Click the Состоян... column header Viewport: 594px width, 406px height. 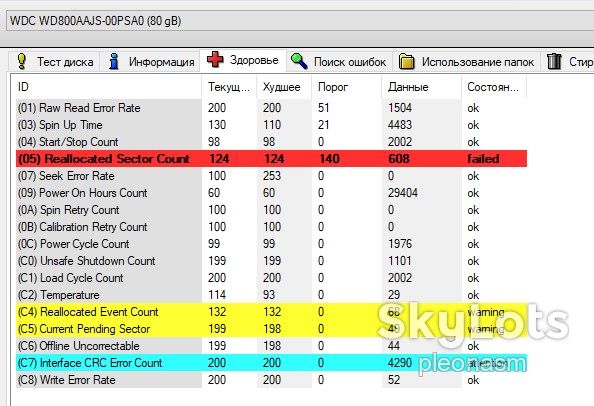[494, 87]
